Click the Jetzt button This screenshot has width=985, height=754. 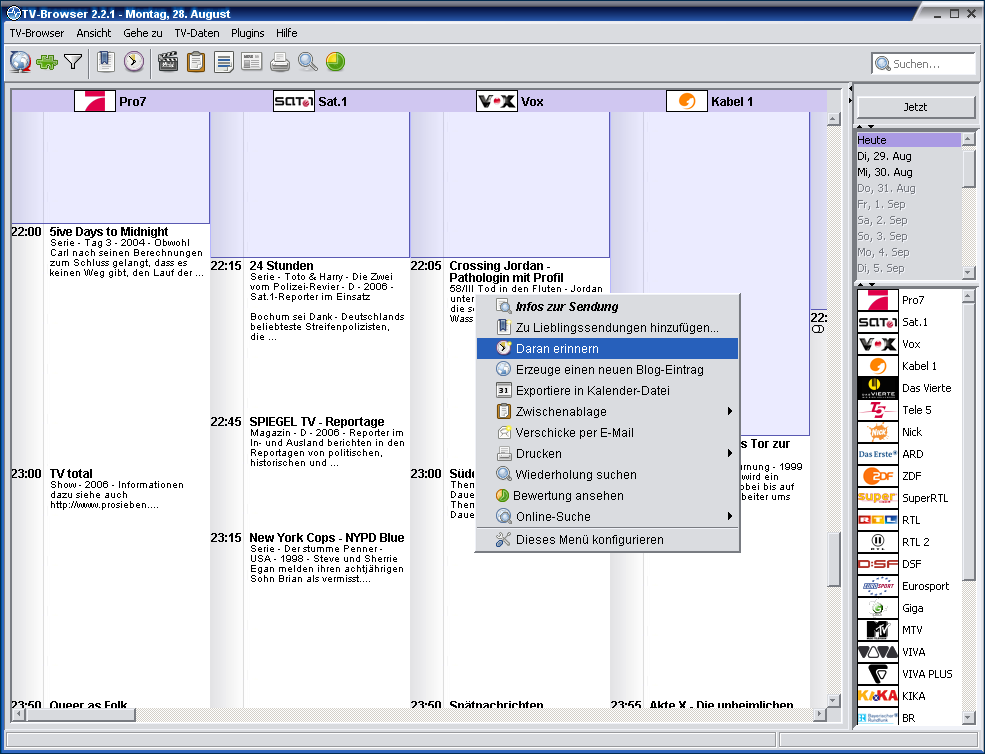[x=915, y=107]
